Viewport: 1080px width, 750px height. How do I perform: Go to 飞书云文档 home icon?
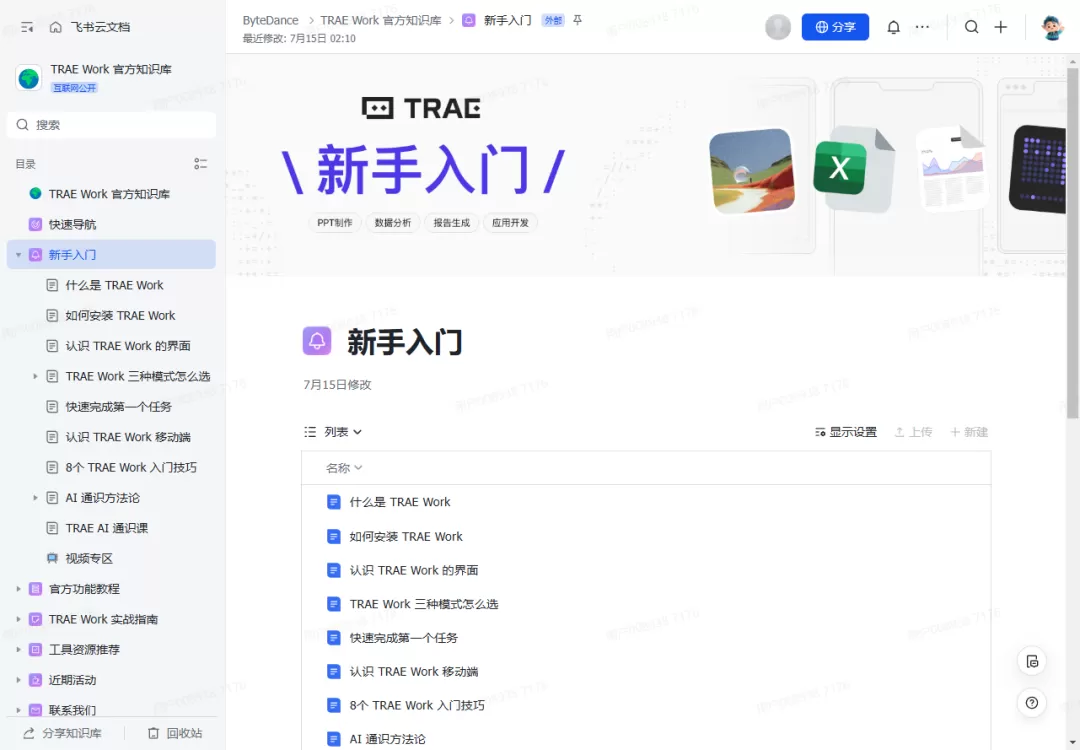(x=56, y=27)
